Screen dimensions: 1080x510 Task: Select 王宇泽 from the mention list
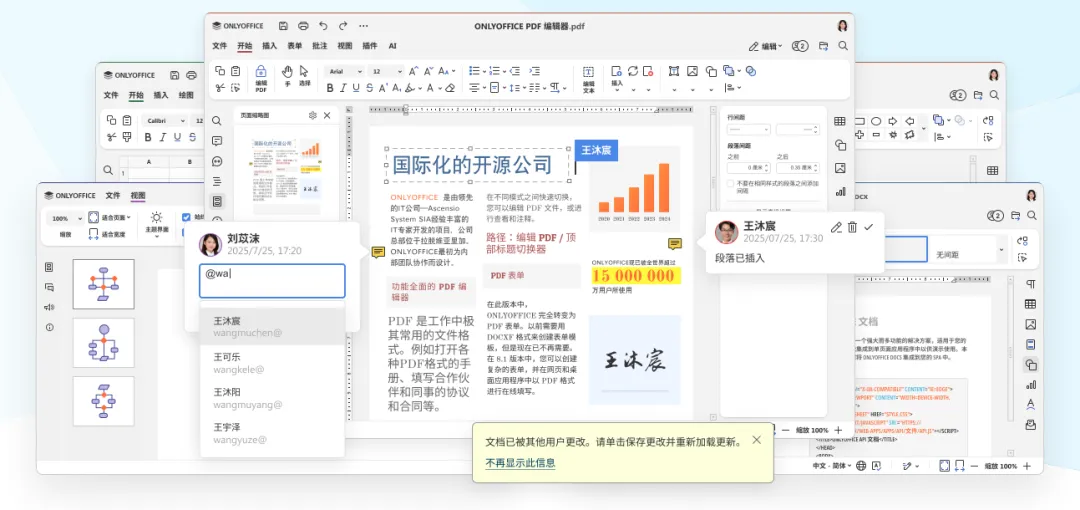[x=272, y=433]
